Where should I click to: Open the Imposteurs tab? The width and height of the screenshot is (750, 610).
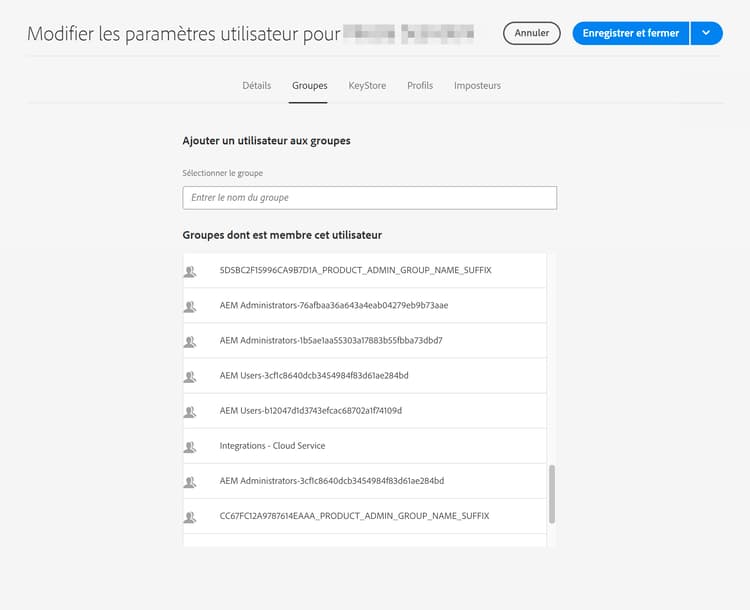(x=477, y=86)
